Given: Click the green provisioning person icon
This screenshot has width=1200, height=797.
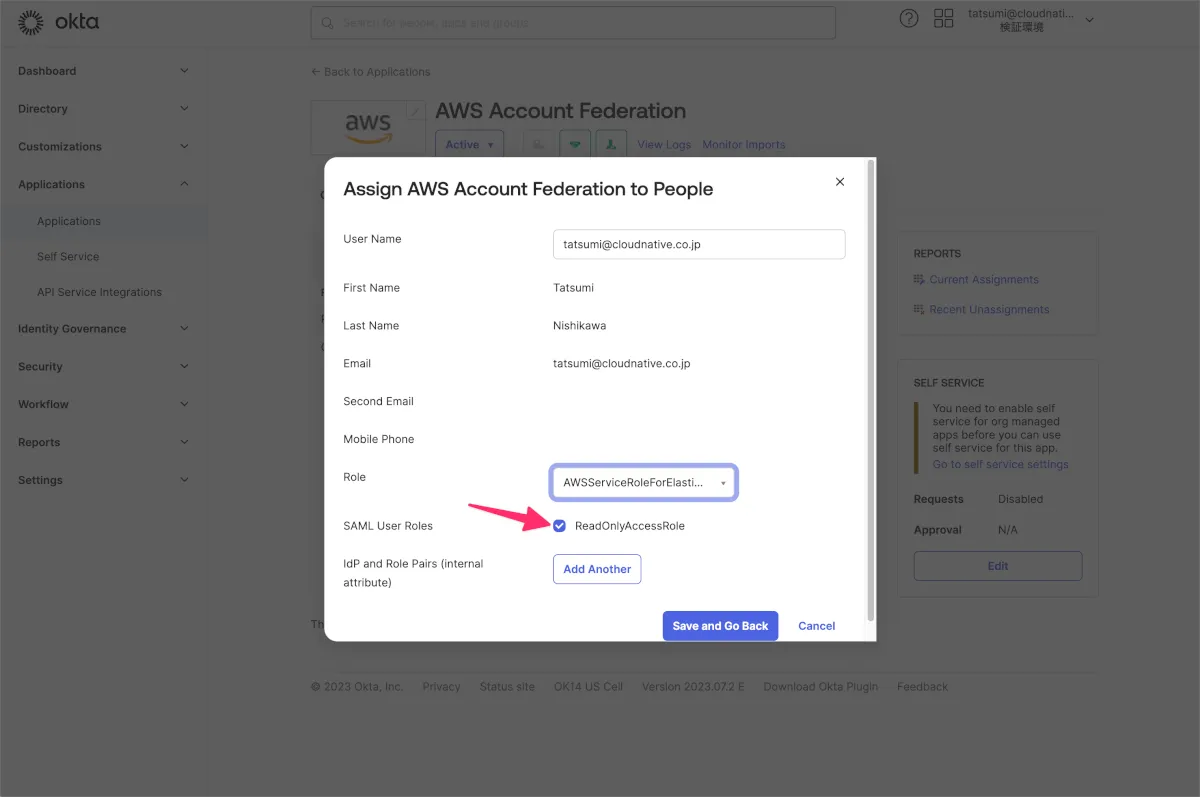Looking at the screenshot, I should pos(611,144).
